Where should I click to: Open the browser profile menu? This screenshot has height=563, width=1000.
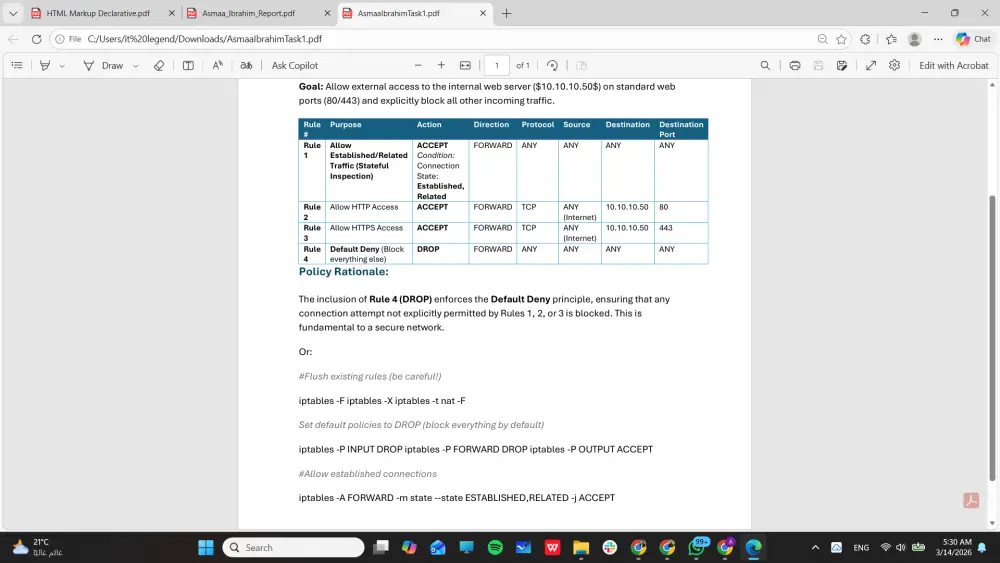pyautogui.click(x=915, y=39)
